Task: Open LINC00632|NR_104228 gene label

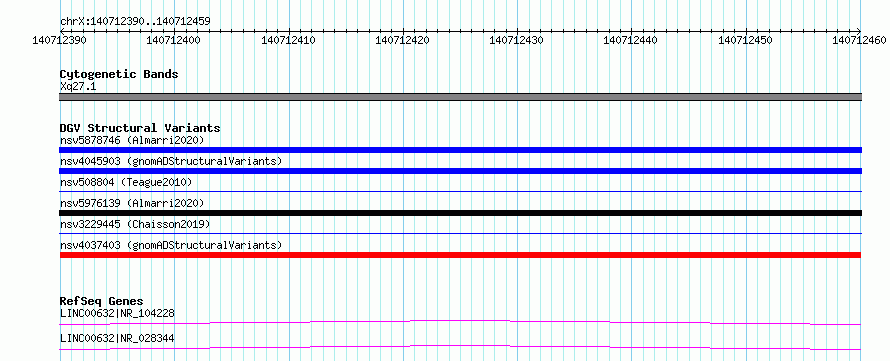Action: [x=117, y=313]
